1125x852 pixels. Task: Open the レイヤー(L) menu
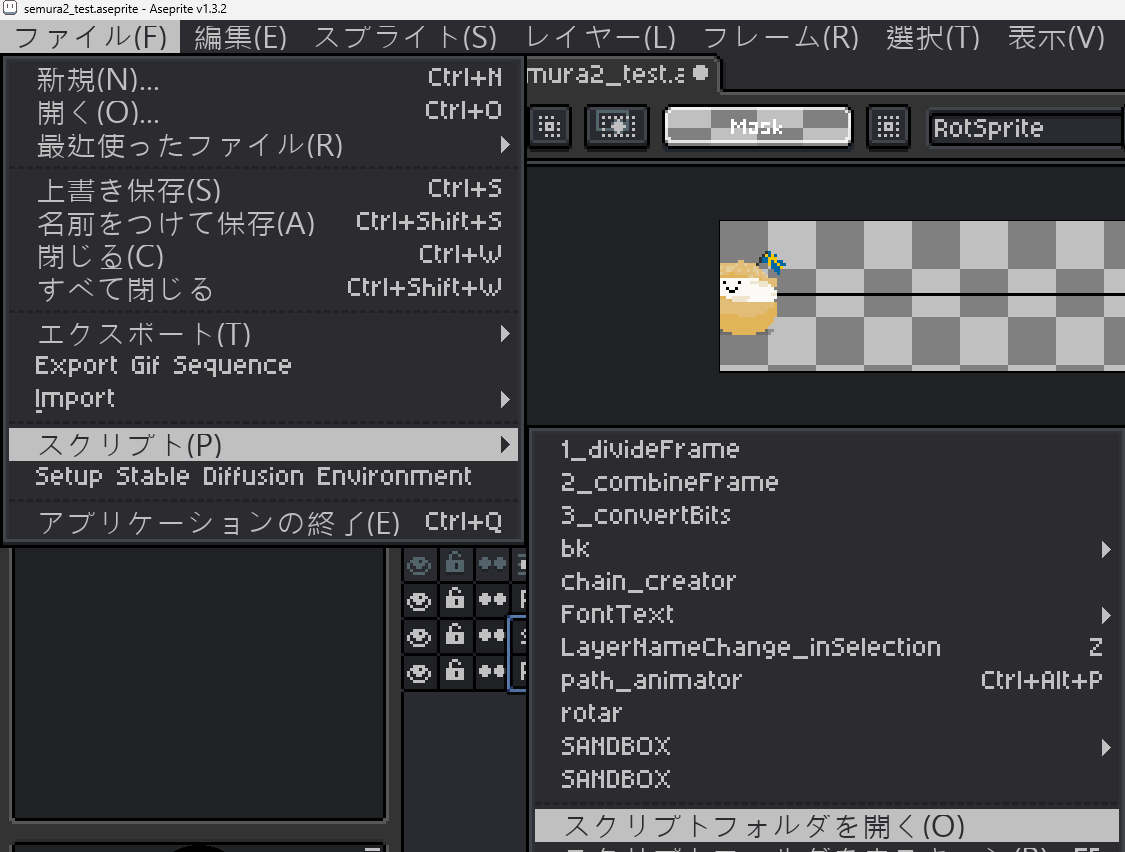[601, 37]
